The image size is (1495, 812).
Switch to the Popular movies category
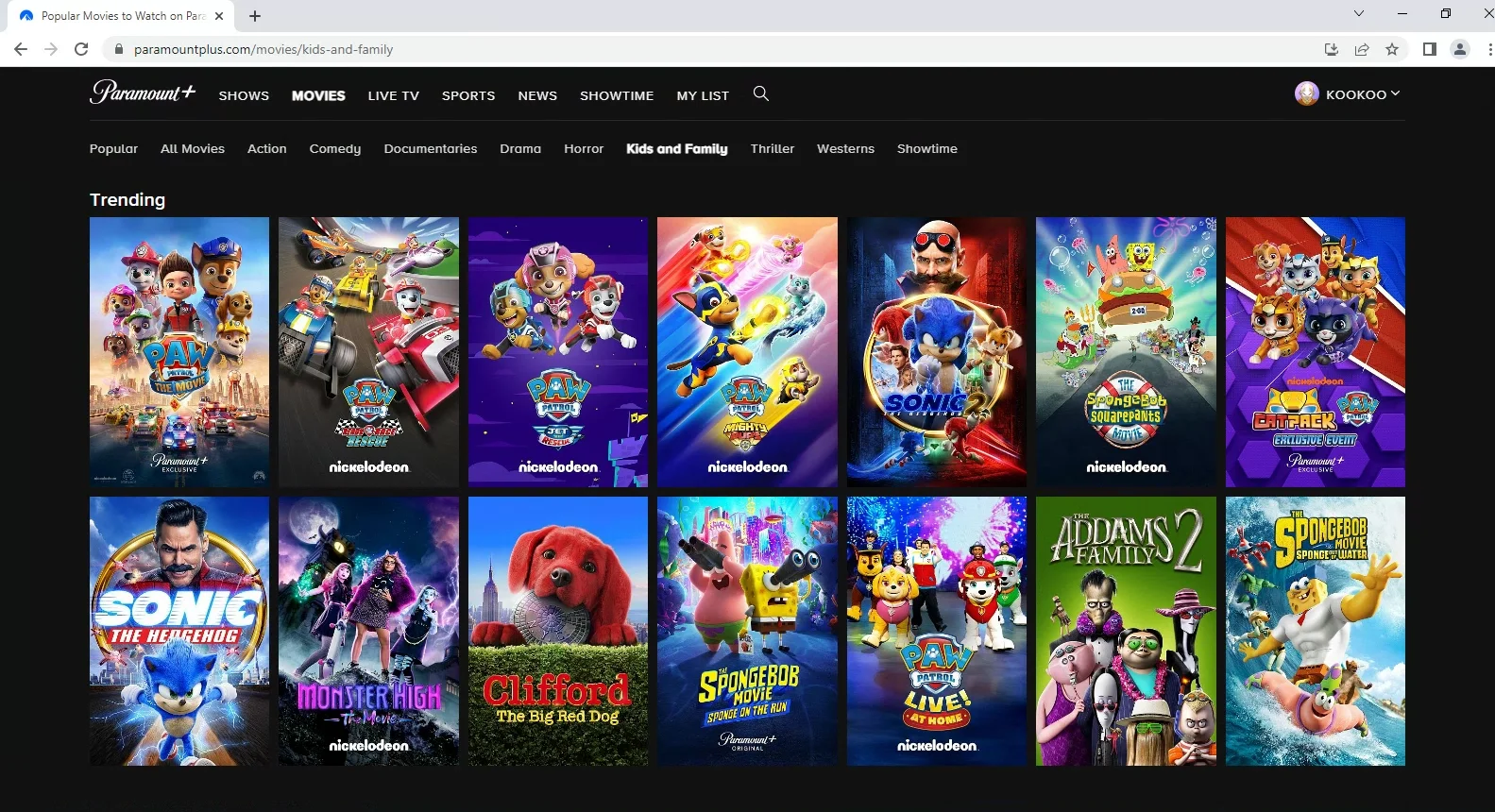[113, 149]
